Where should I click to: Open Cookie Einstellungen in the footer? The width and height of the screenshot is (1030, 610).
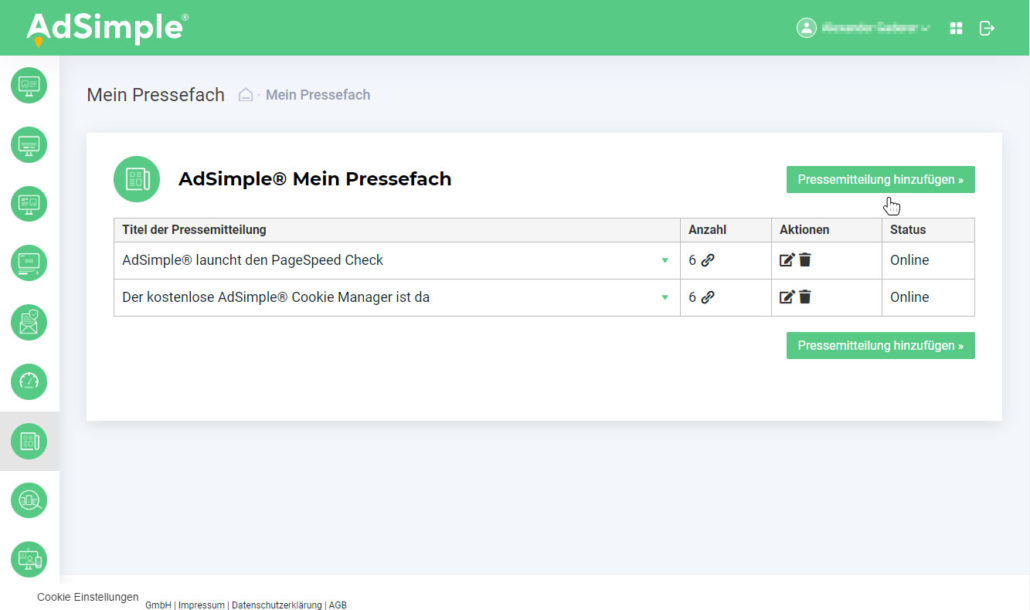[x=88, y=597]
